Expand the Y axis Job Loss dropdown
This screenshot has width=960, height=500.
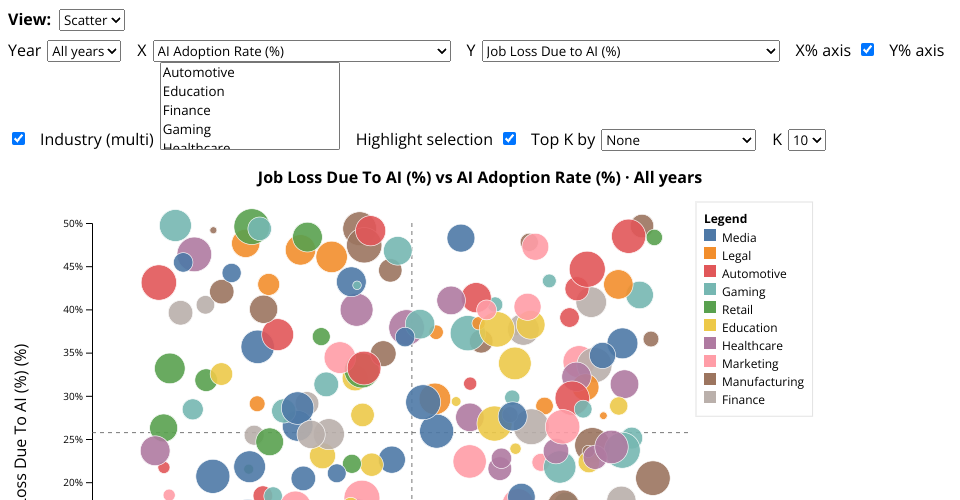point(630,51)
